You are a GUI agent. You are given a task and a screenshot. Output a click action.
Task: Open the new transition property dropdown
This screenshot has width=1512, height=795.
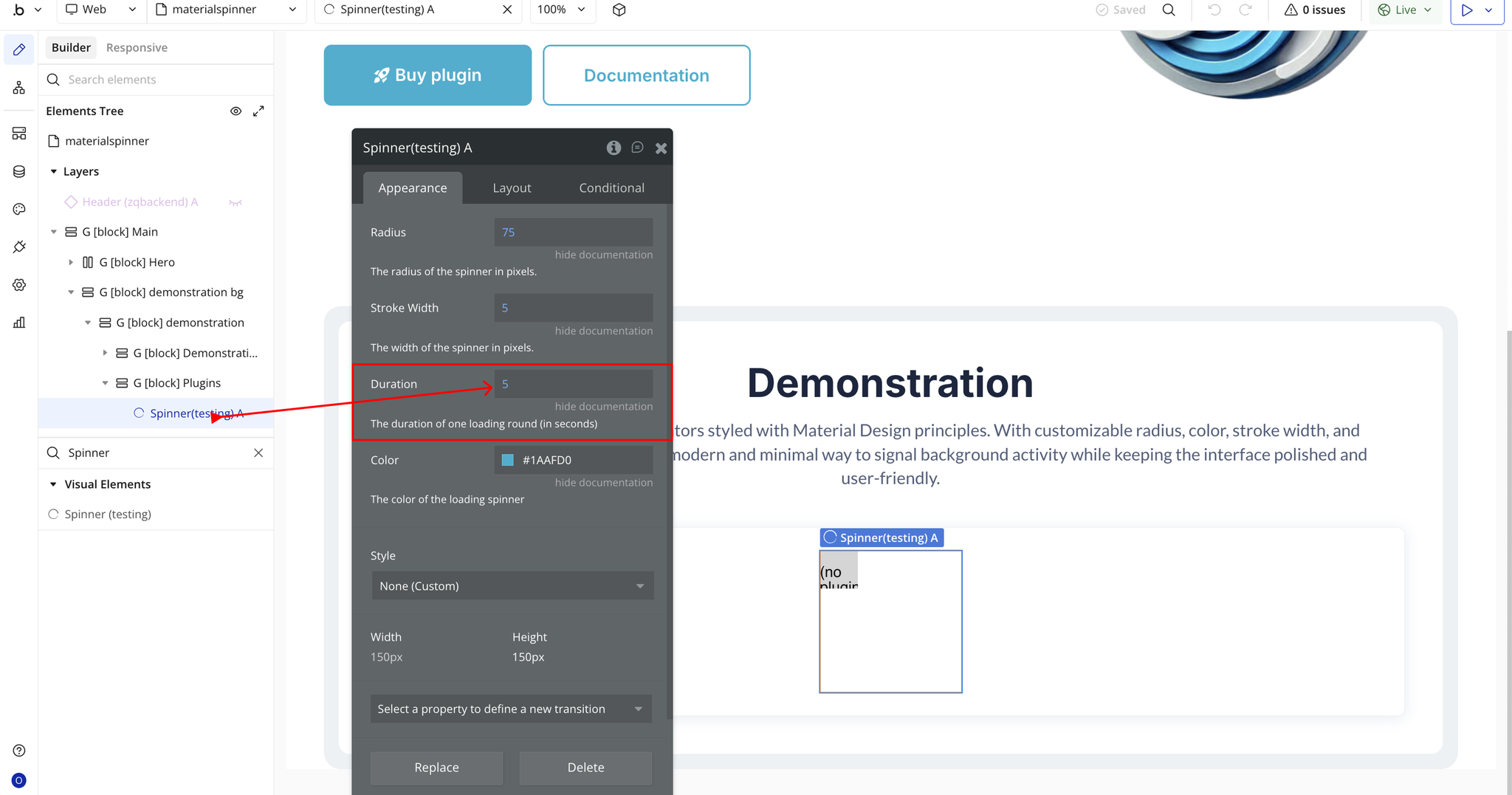pyautogui.click(x=511, y=709)
